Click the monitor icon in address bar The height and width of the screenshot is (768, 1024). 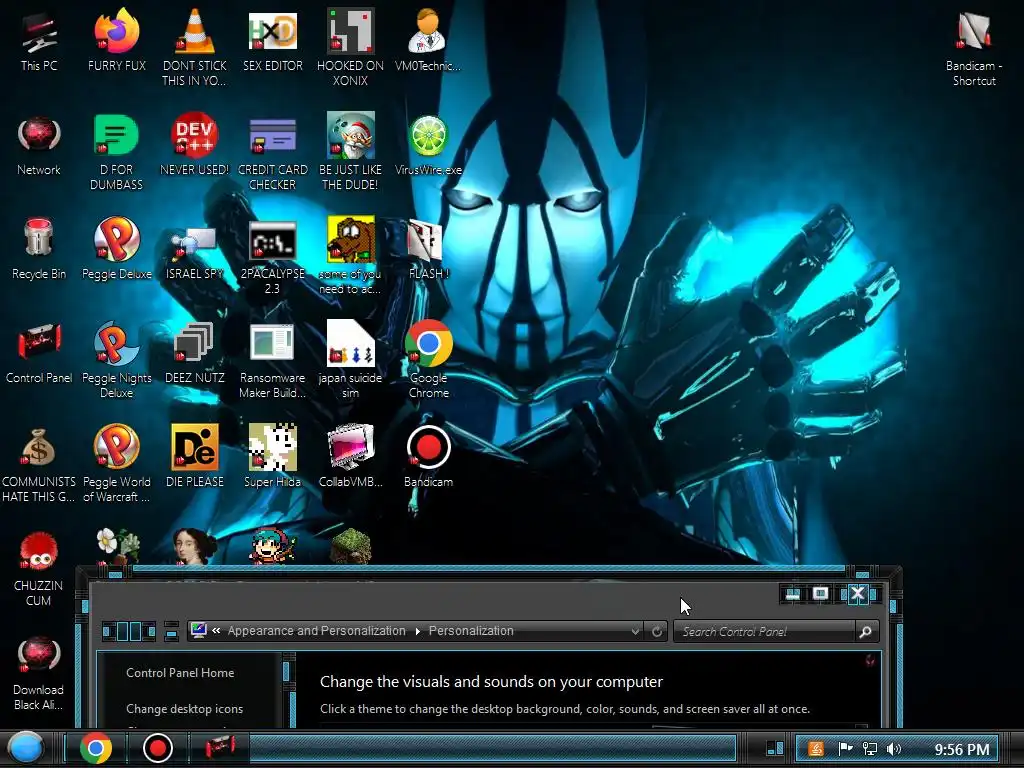[199, 630]
